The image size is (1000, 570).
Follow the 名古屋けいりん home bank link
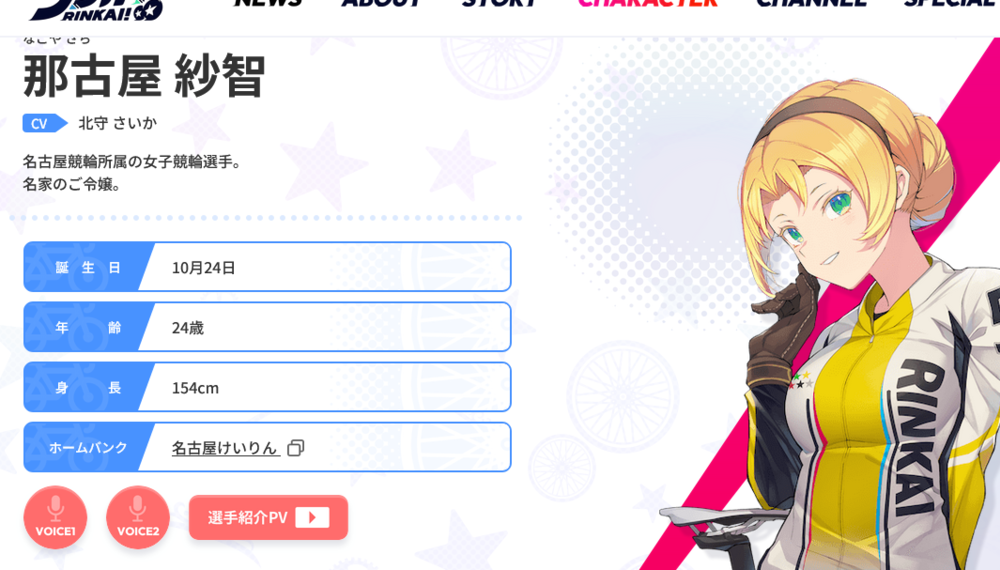click(x=225, y=448)
